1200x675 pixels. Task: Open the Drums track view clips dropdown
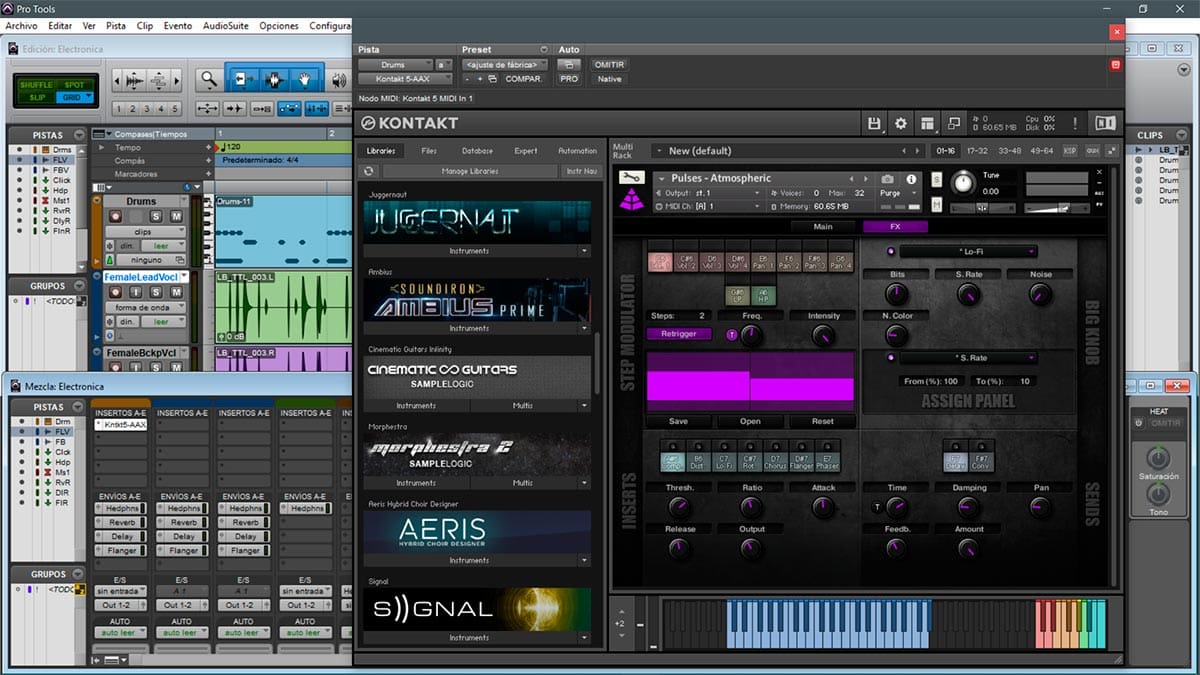click(x=147, y=232)
